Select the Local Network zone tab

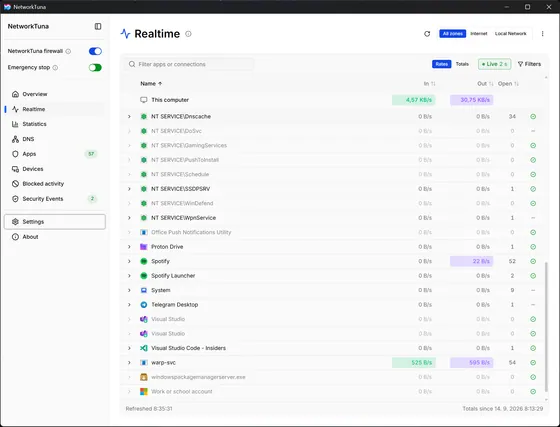[511, 34]
